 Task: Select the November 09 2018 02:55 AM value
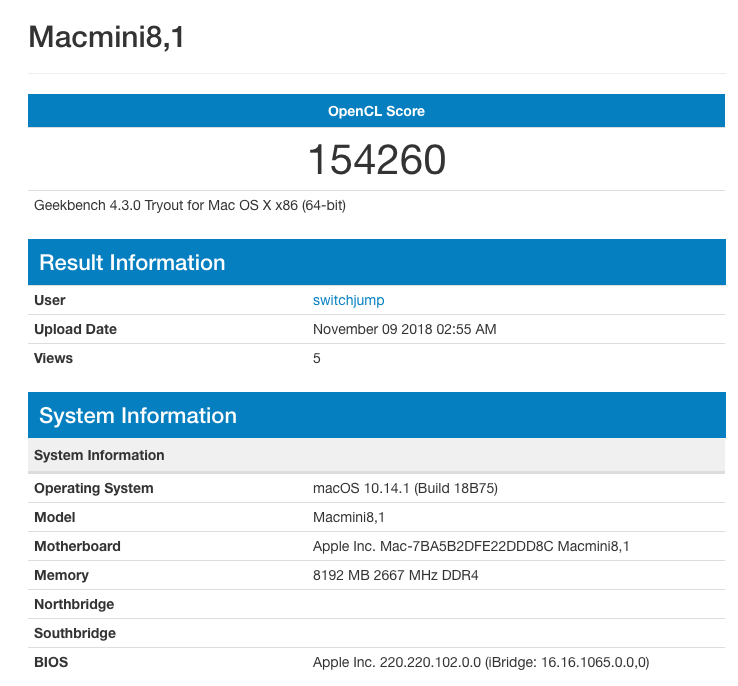coord(404,329)
